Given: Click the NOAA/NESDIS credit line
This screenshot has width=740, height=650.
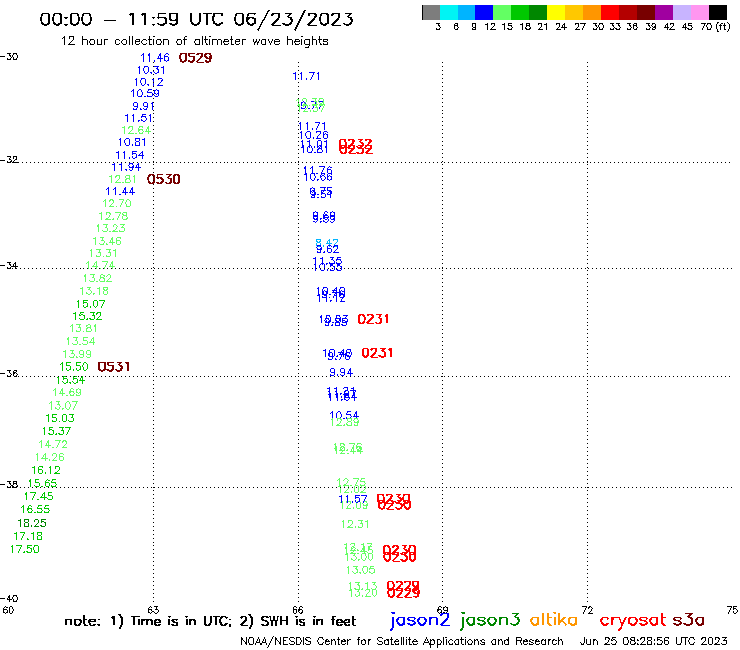Looking at the screenshot, I should pyautogui.click(x=402, y=642).
